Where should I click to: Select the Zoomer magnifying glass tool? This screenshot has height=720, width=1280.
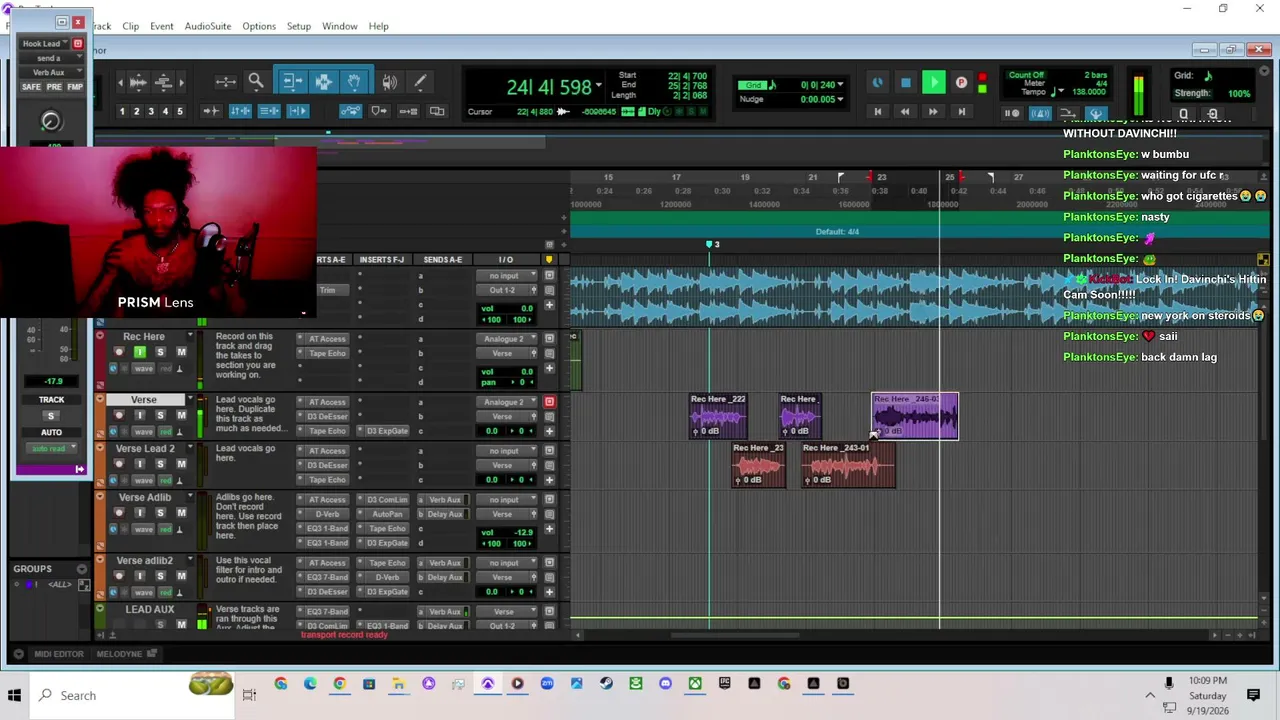[x=256, y=82]
